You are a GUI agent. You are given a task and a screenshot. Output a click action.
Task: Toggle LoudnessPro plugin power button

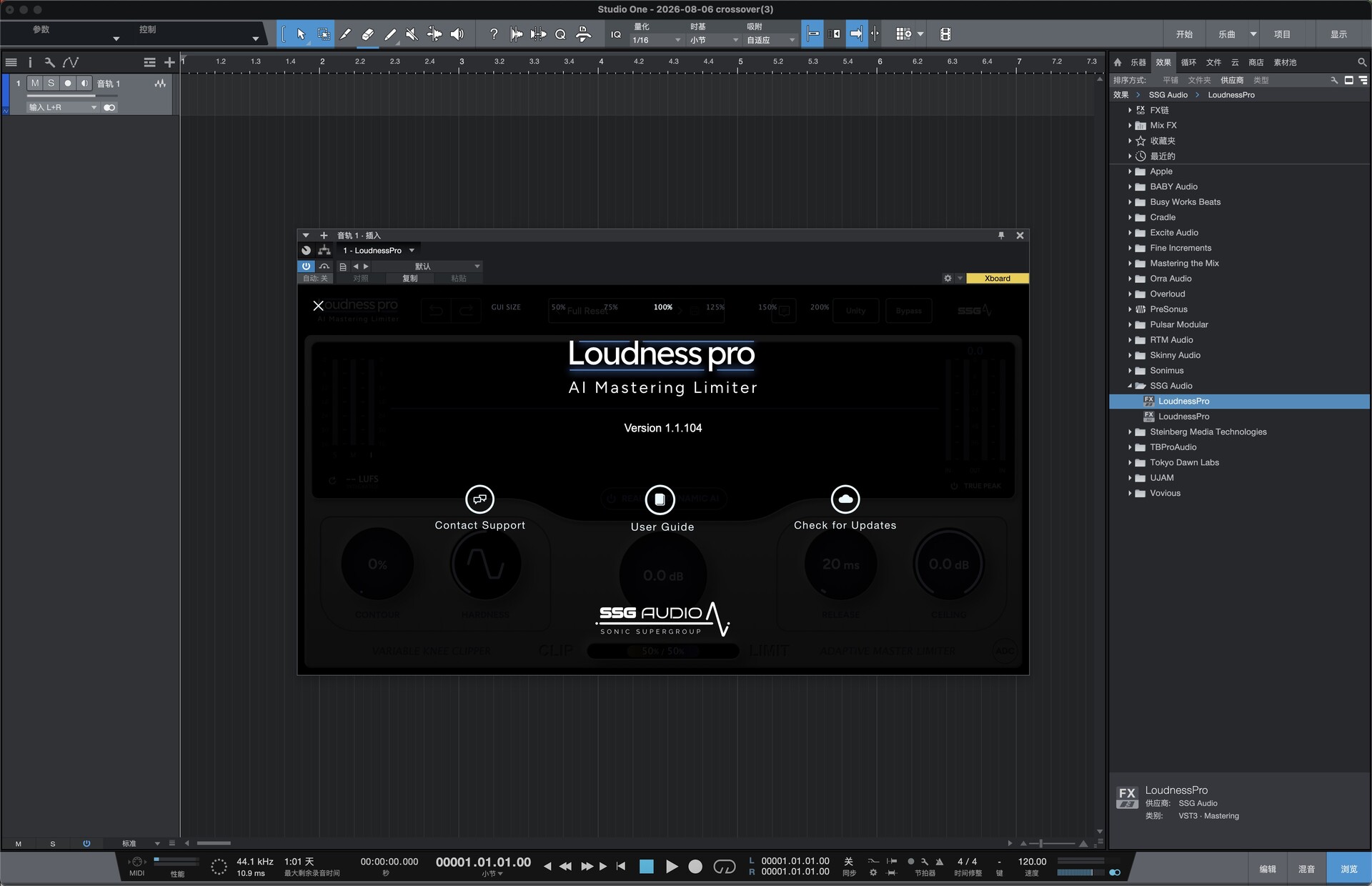[x=306, y=266]
